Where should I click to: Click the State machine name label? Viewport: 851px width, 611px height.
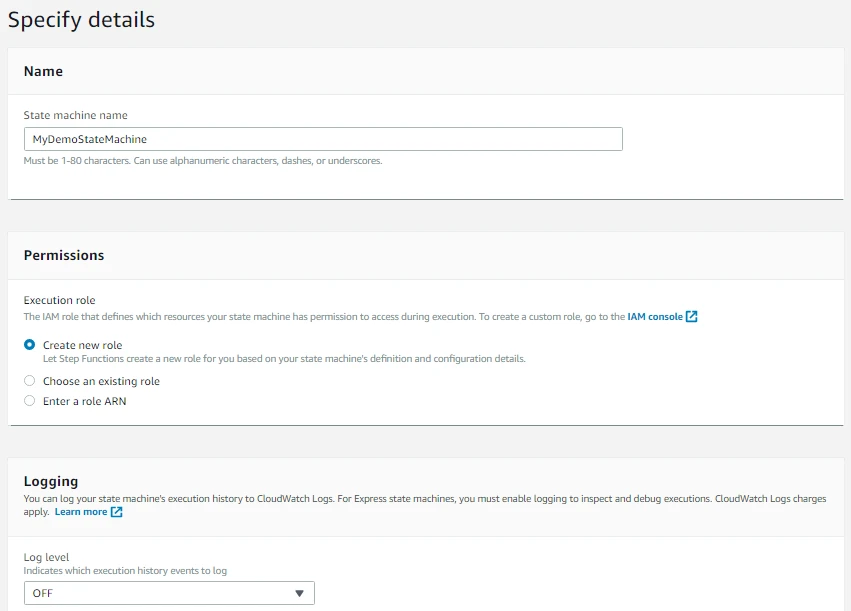click(x=75, y=115)
